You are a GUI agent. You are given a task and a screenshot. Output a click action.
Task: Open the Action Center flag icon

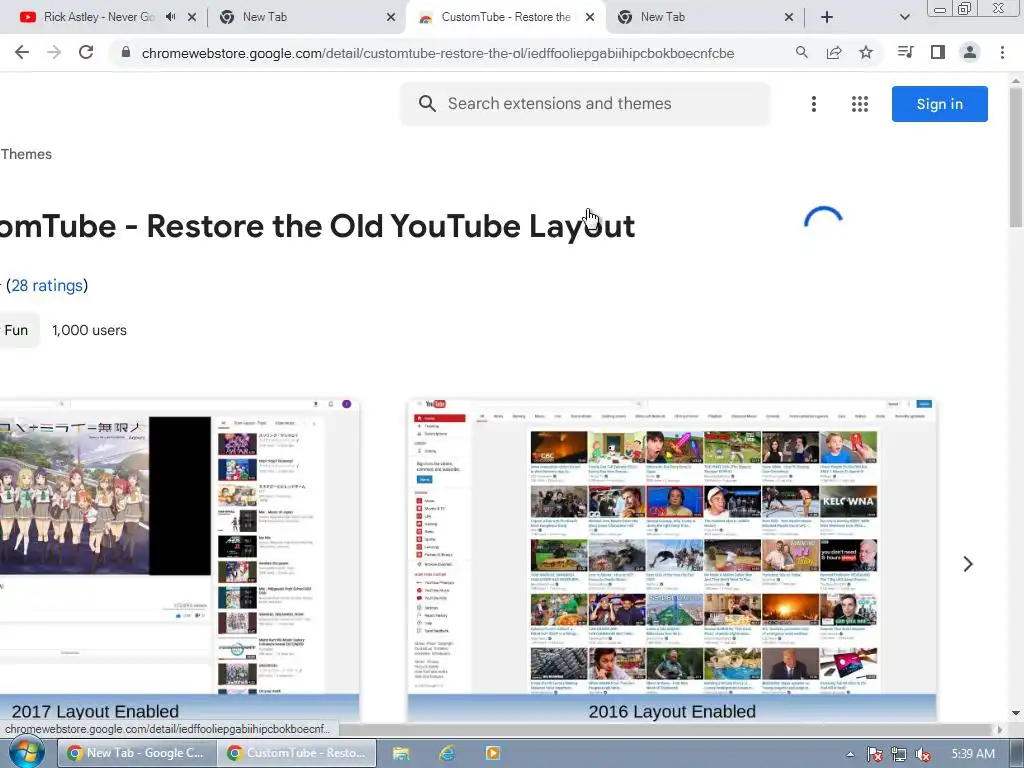click(874, 754)
